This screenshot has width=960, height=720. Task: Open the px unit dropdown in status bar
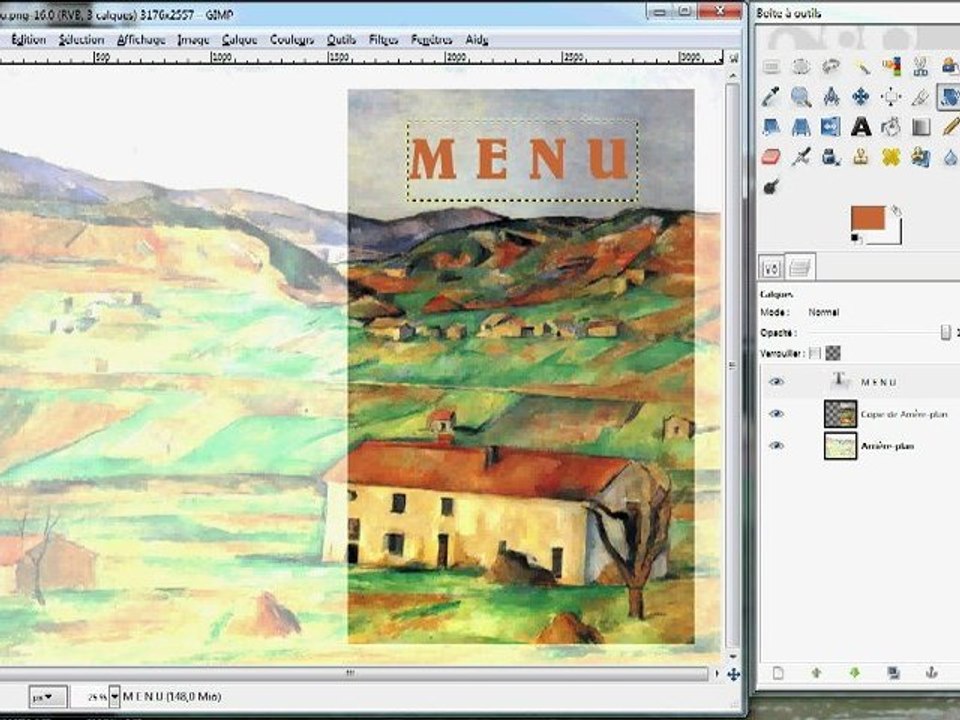[47, 697]
